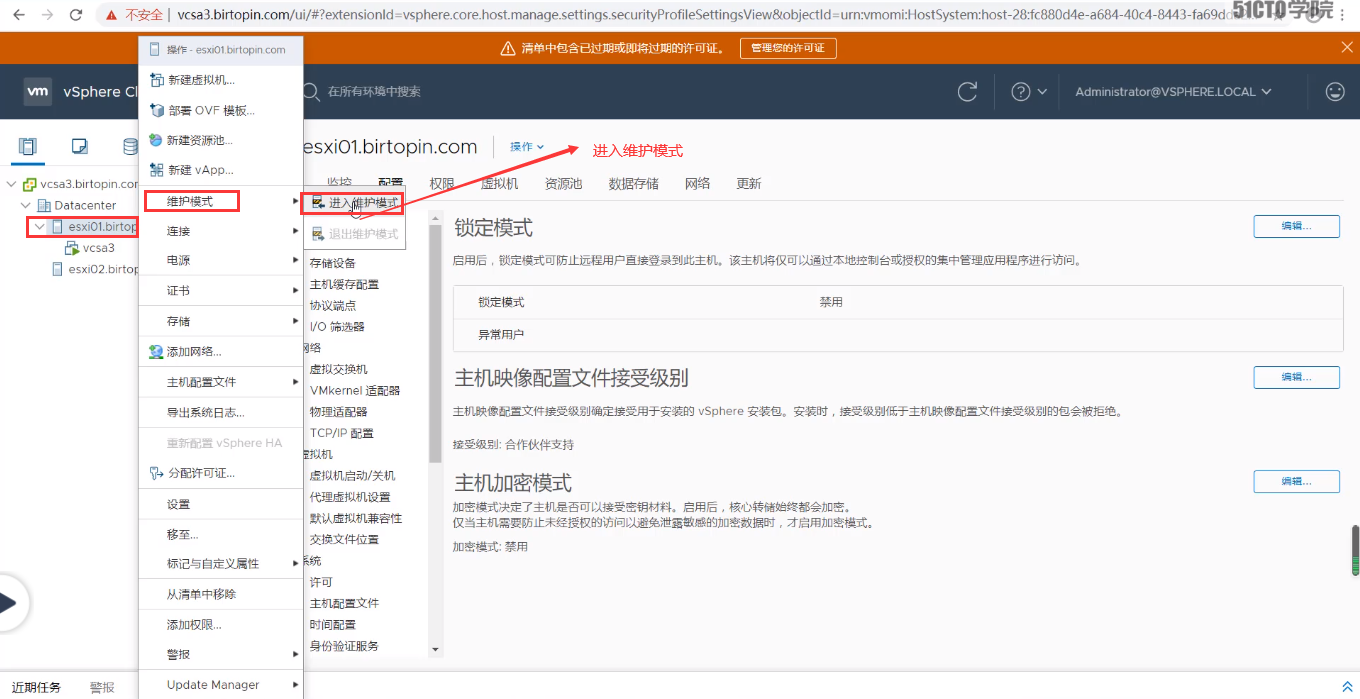Click the refresh icon in vSphere header
1360x699 pixels.
967,91
